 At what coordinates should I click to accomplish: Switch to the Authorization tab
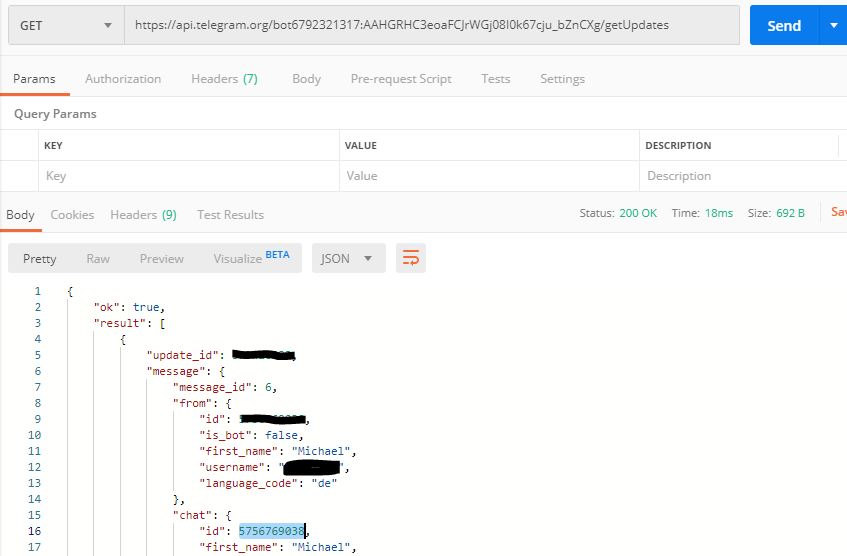[x=123, y=79]
